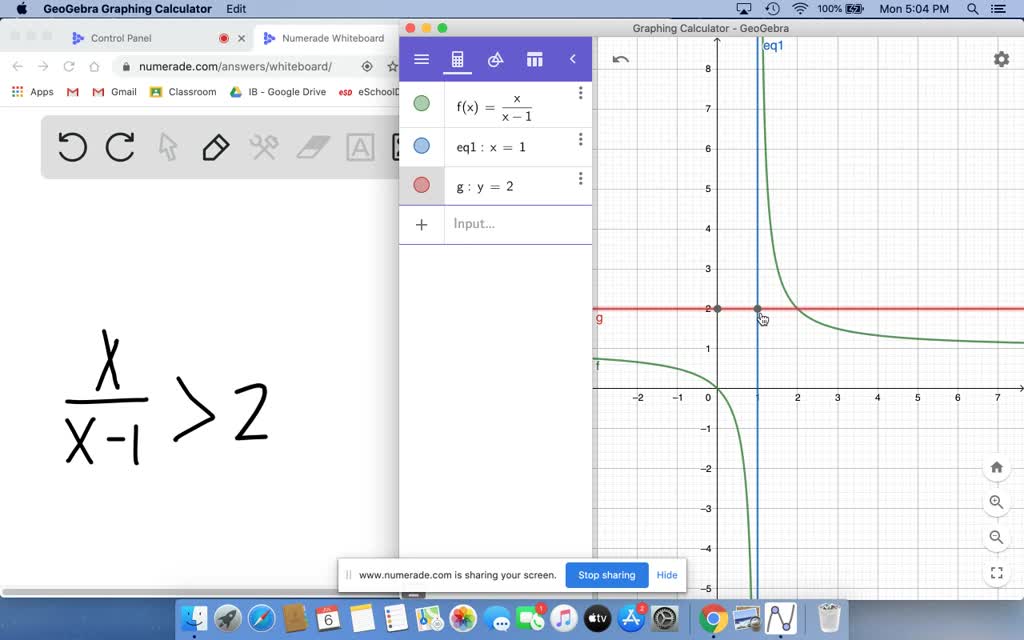1024x640 pixels.
Task: Click the Stop sharing button
Action: pyautogui.click(x=606, y=575)
